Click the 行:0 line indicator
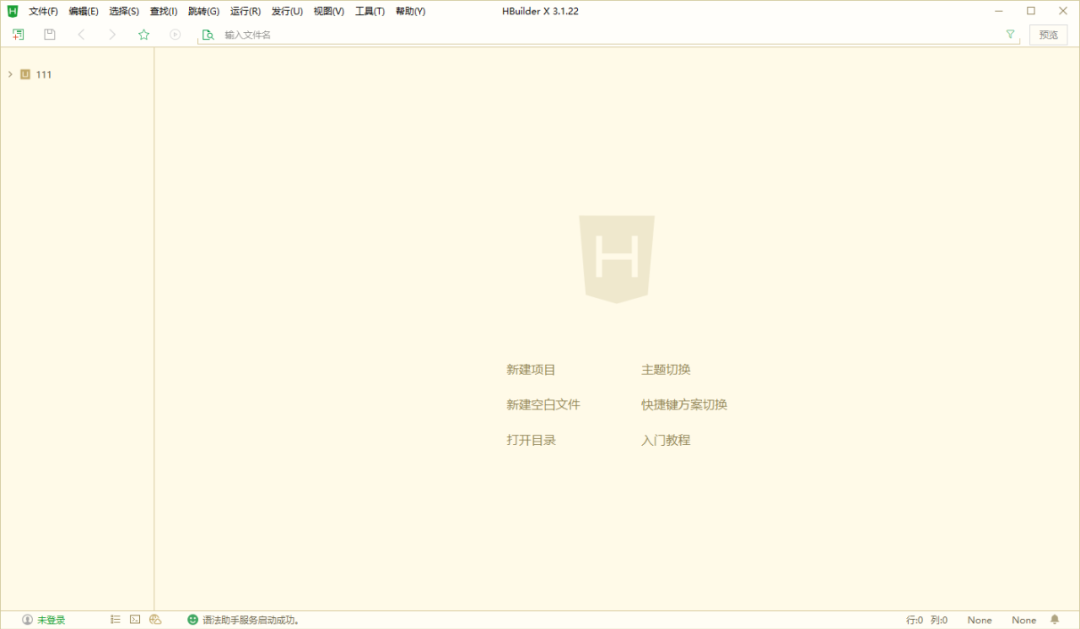 coord(915,620)
